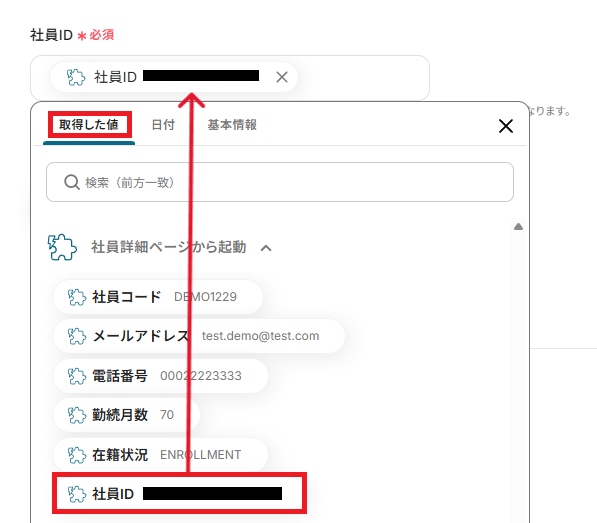
Task: Click the magnifier icon in the search box
Action: click(x=72, y=182)
